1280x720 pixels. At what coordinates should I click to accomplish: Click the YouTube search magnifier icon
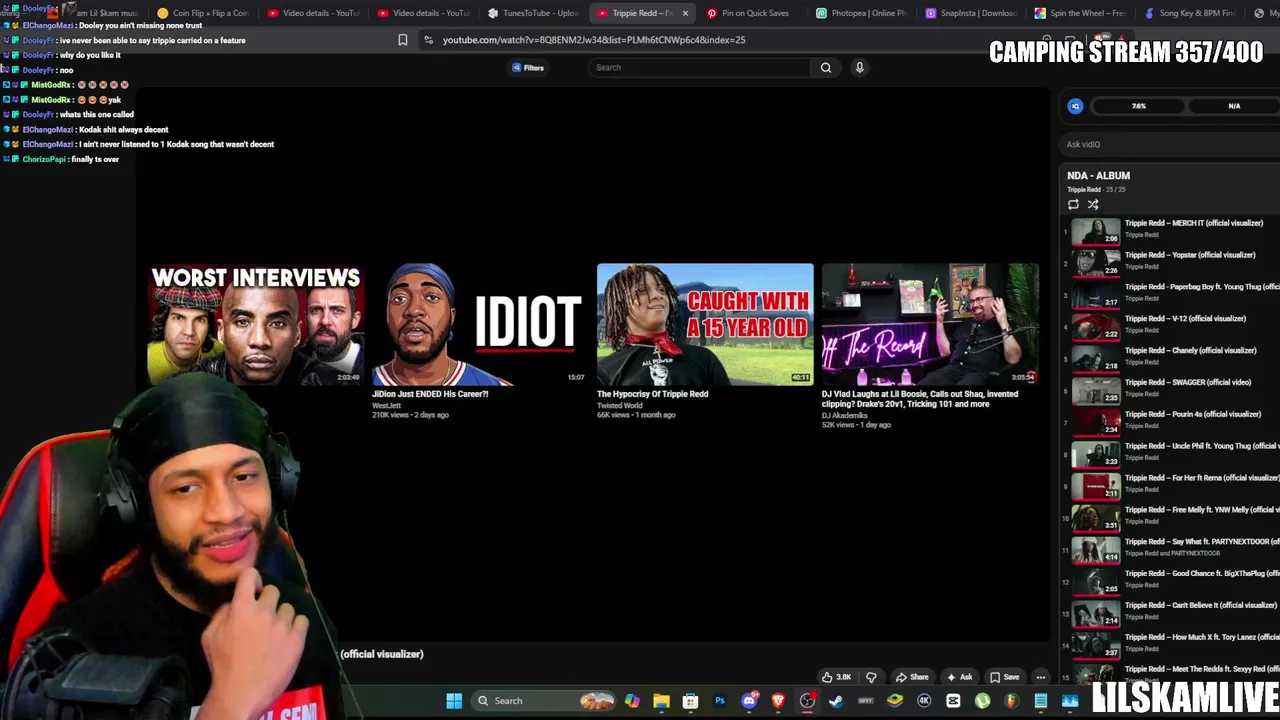826,68
